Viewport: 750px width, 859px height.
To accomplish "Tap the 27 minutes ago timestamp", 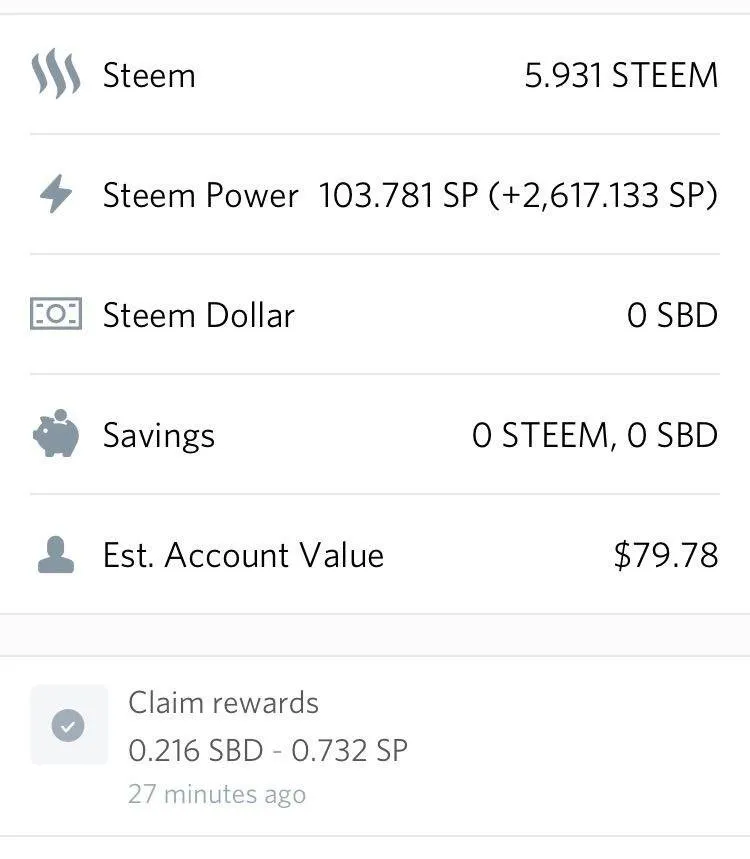I will pyautogui.click(x=217, y=794).
